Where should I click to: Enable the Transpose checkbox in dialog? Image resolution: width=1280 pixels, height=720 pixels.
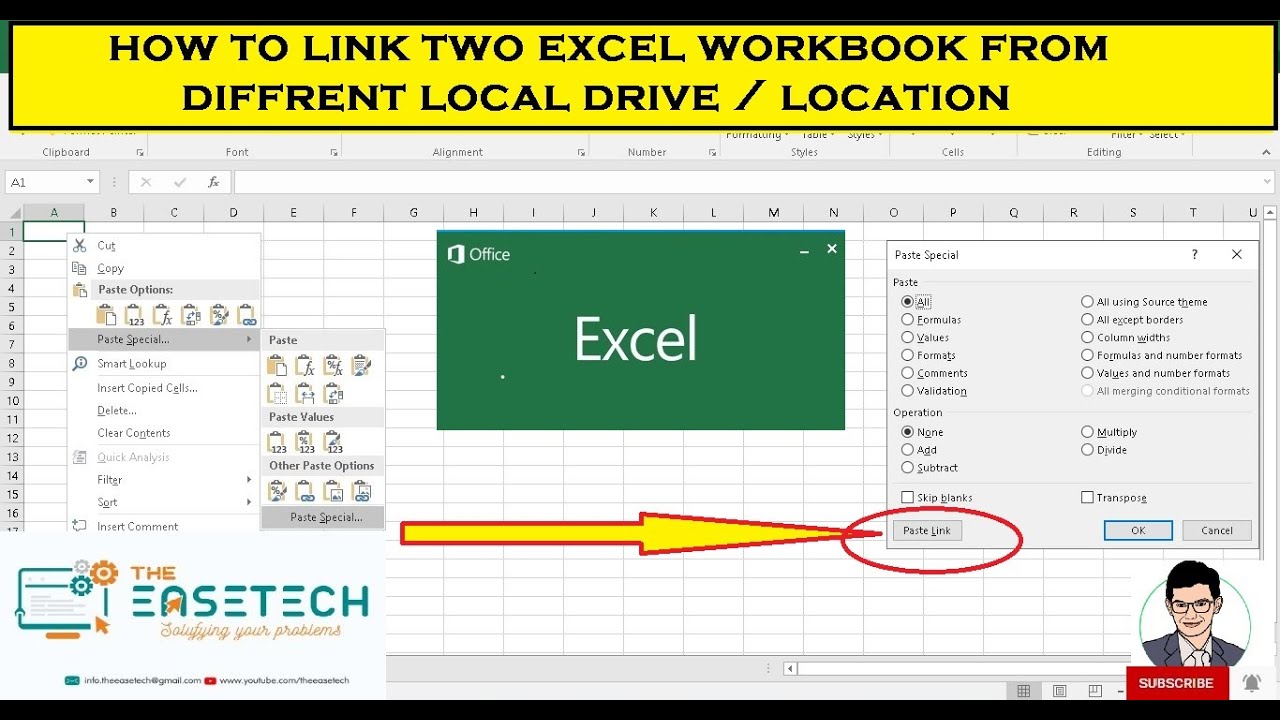[1087, 497]
